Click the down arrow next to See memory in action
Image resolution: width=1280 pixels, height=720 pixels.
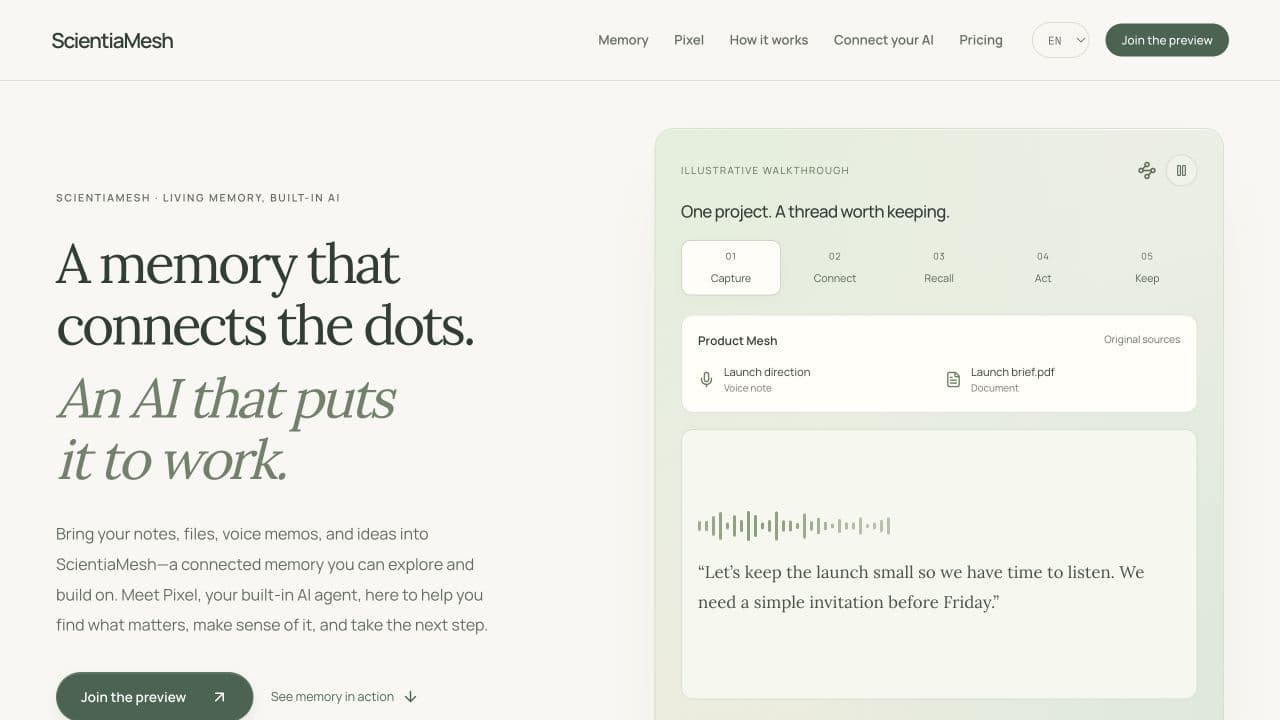pyautogui.click(x=410, y=697)
